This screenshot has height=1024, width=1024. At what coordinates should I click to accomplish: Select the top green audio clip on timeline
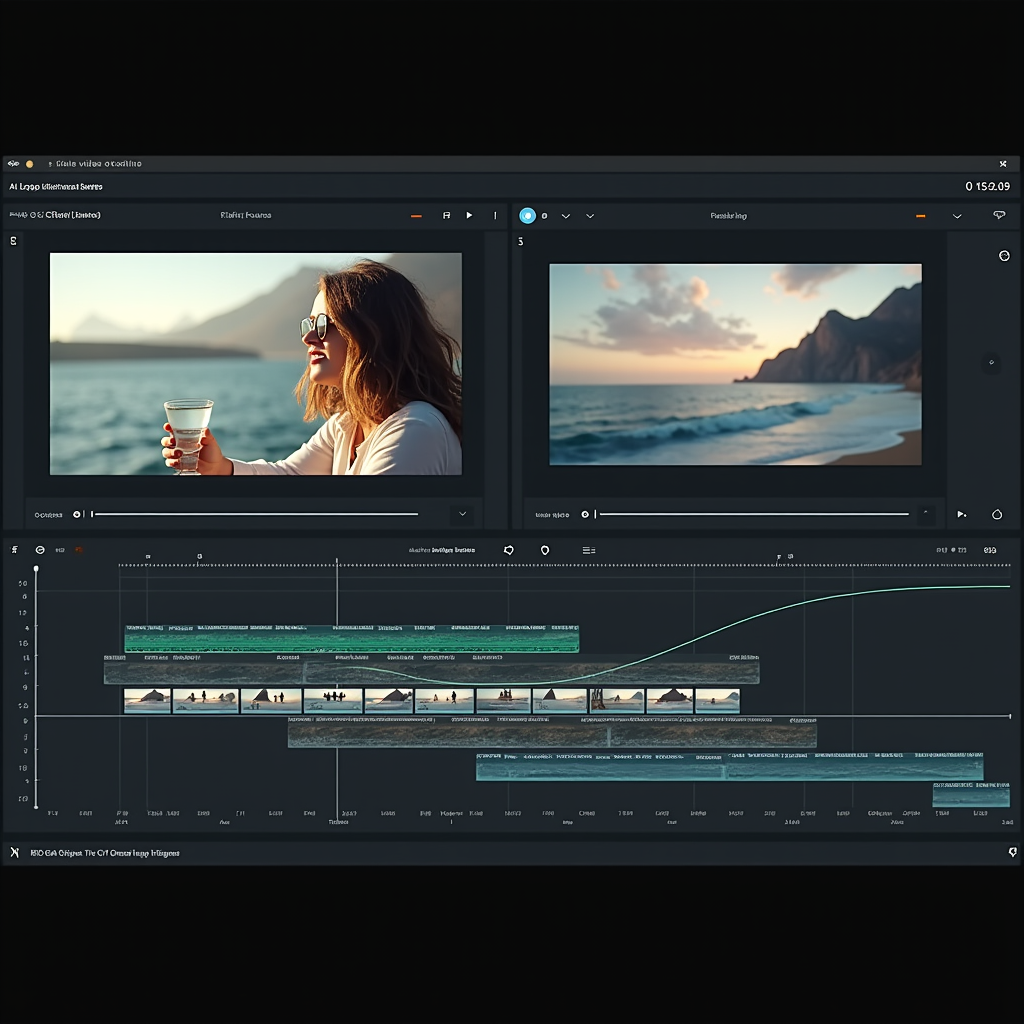coord(351,639)
